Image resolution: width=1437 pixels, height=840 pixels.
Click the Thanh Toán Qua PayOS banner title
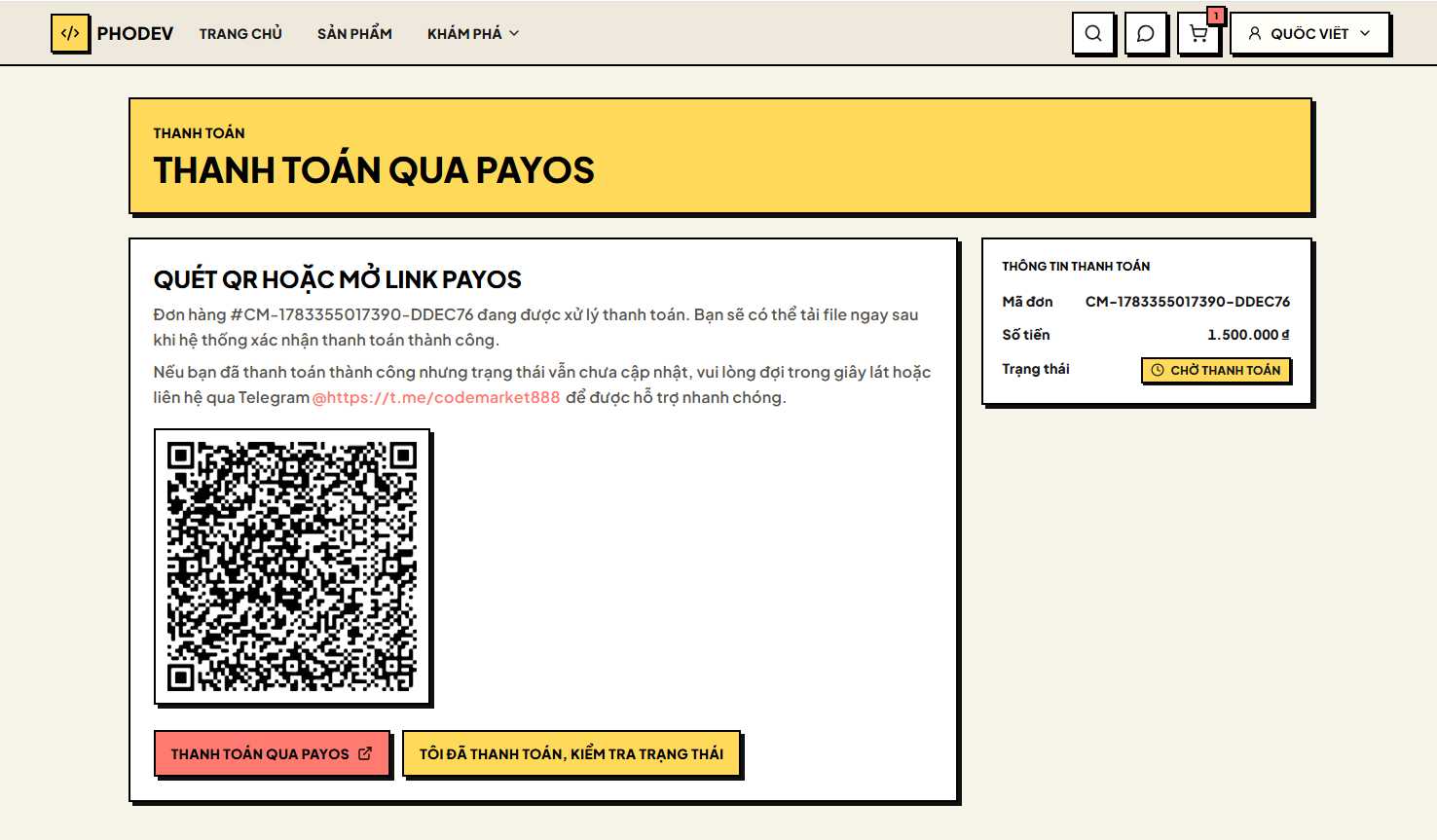click(374, 170)
